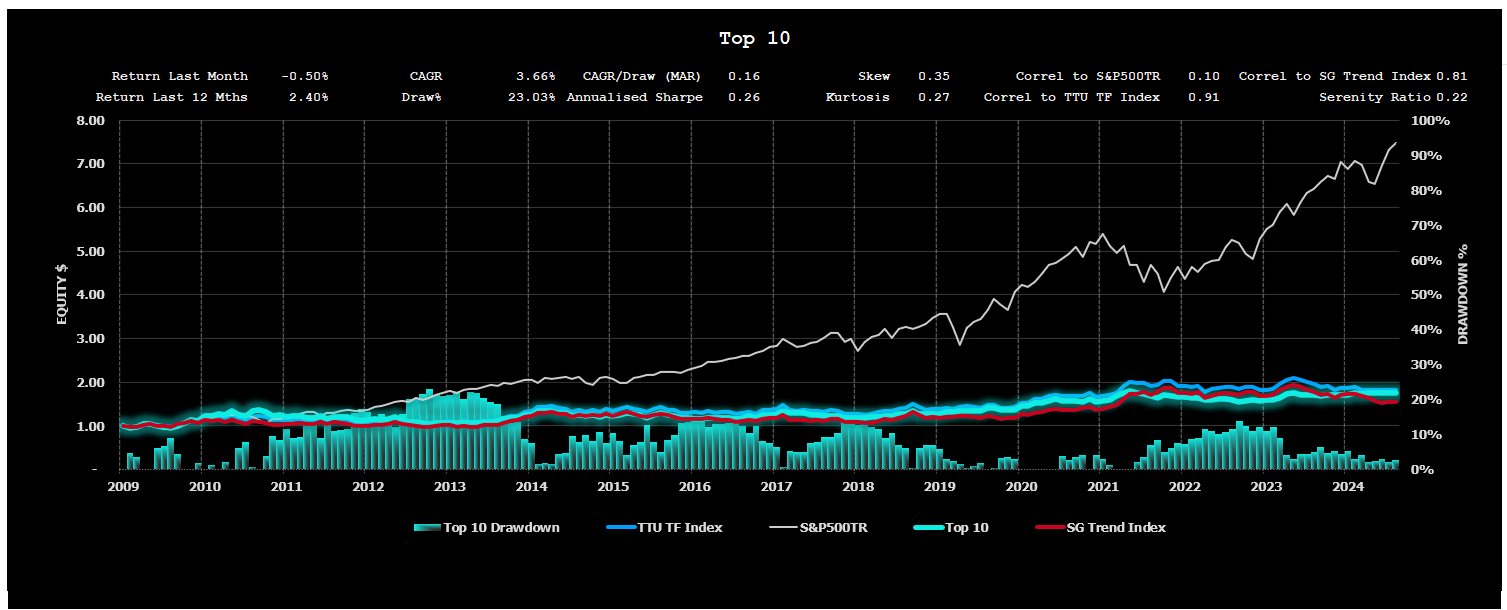The height and width of the screenshot is (610, 1507).
Task: Select the 2016 label on the x-axis
Action: [694, 487]
